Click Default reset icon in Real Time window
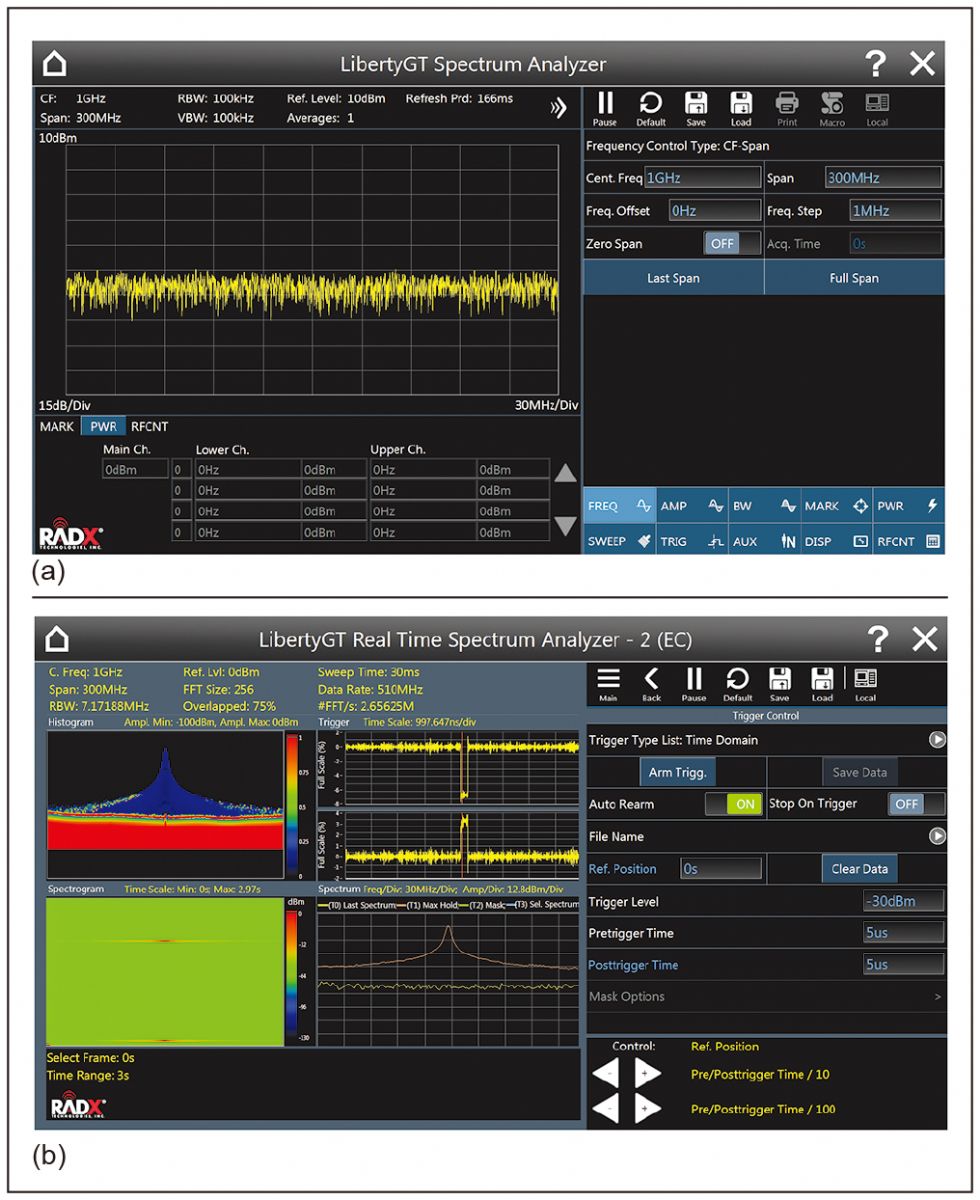This screenshot has height=1200, width=980. point(736,684)
